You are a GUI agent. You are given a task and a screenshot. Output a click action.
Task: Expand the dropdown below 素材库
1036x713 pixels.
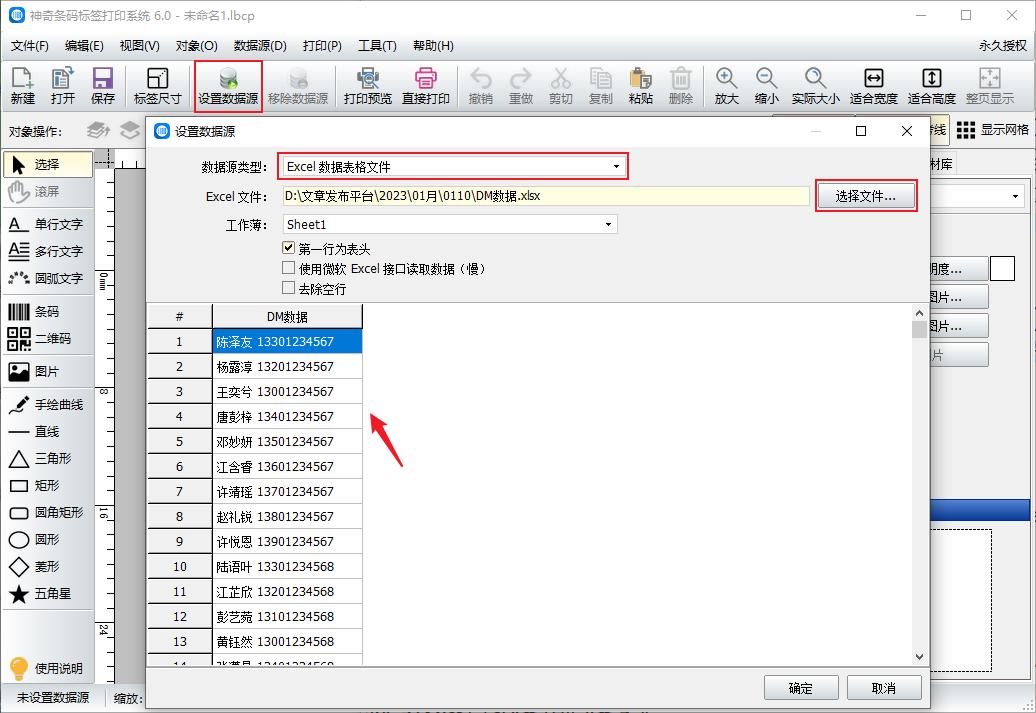[1017, 196]
